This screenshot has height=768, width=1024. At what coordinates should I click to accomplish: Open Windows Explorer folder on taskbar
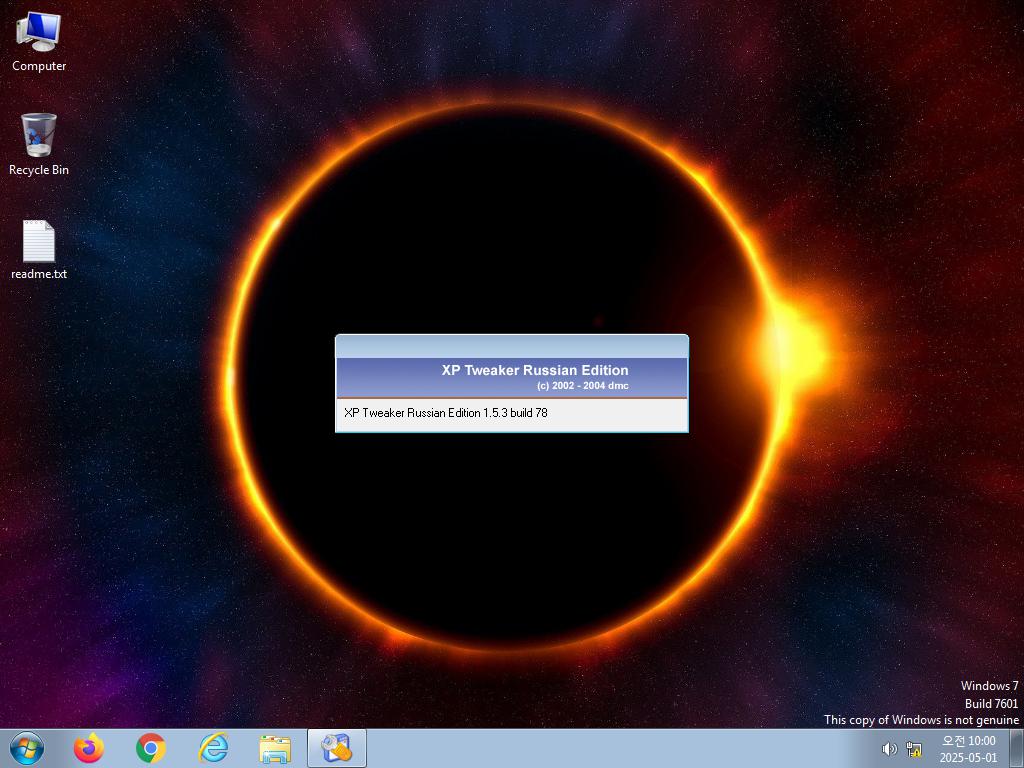[275, 749]
